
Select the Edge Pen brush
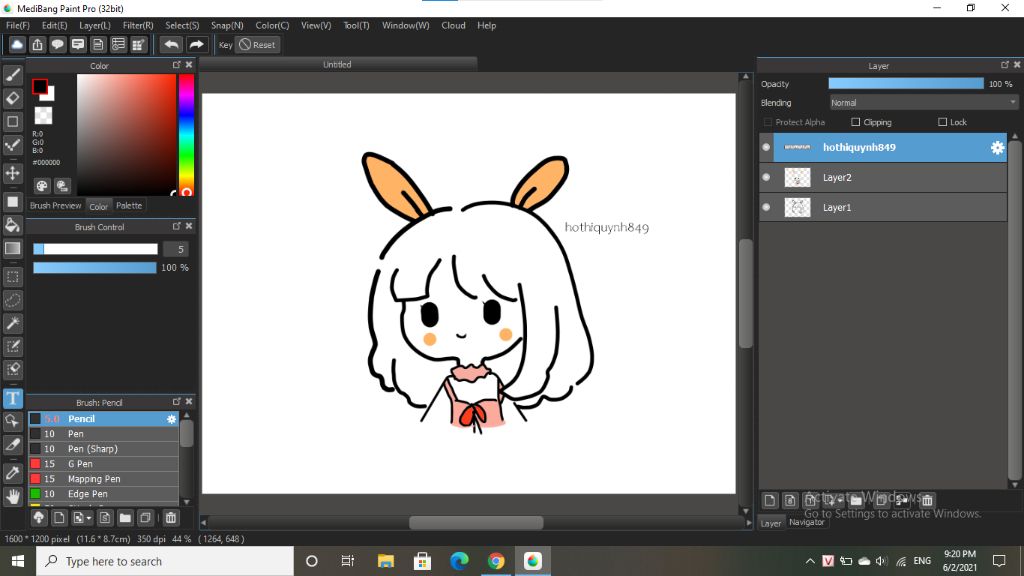(103, 494)
